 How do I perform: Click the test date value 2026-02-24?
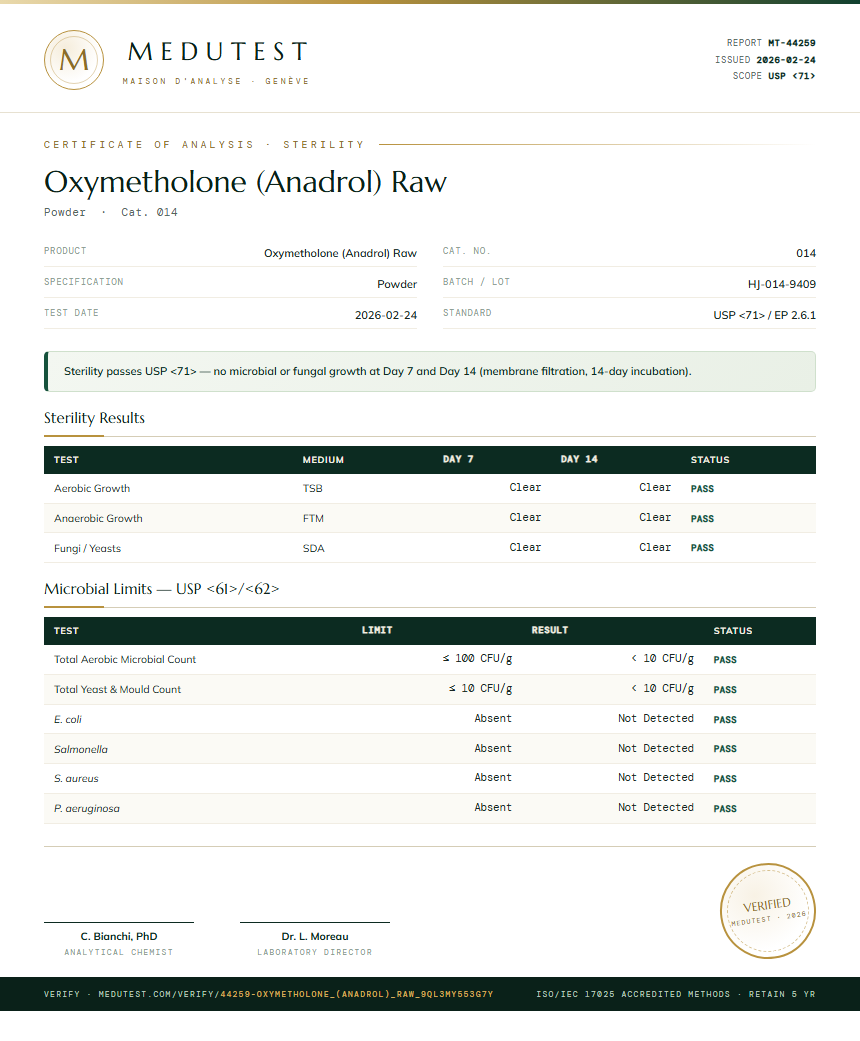click(x=386, y=315)
